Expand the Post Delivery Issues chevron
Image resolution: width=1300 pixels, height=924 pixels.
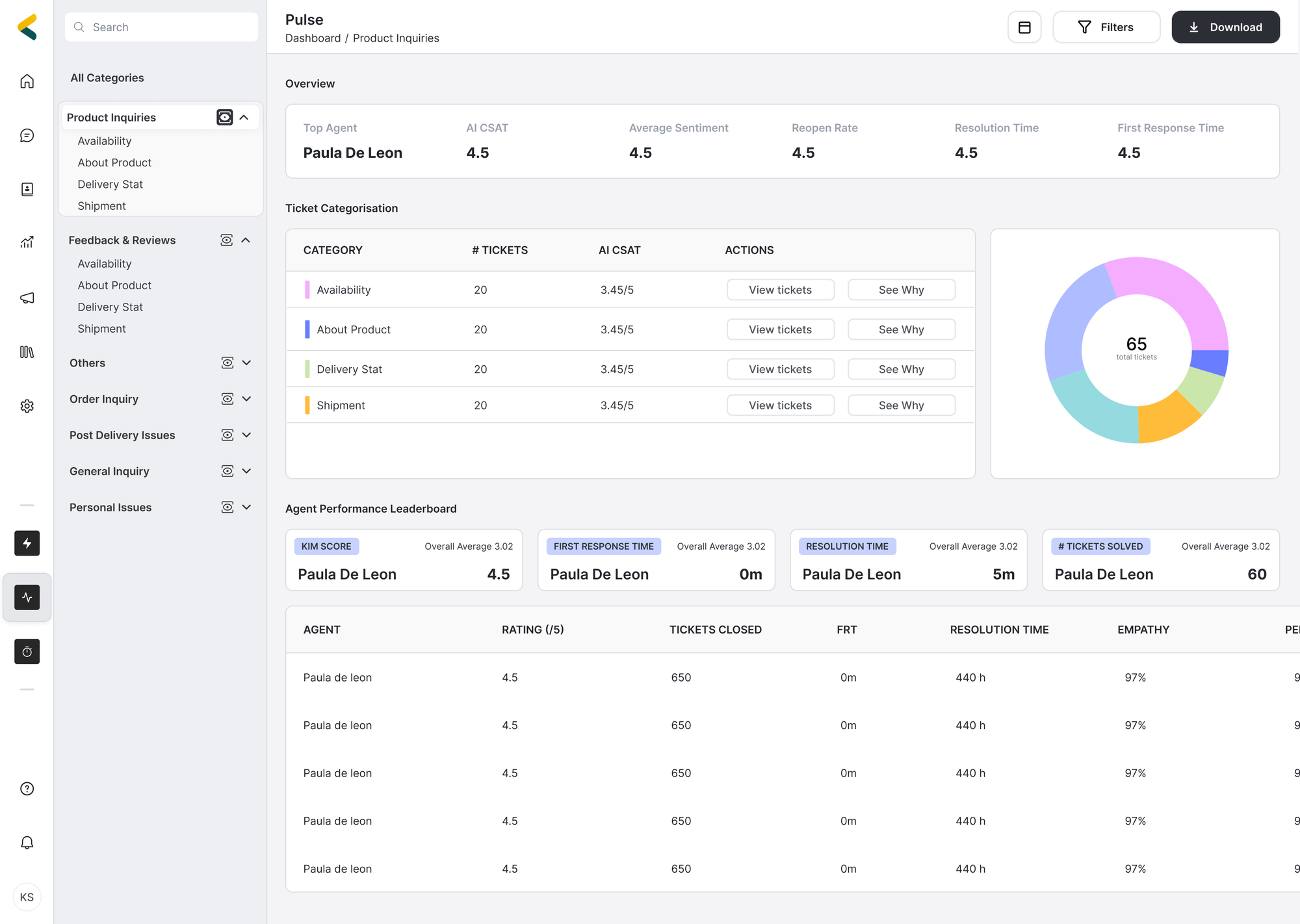[246, 435]
